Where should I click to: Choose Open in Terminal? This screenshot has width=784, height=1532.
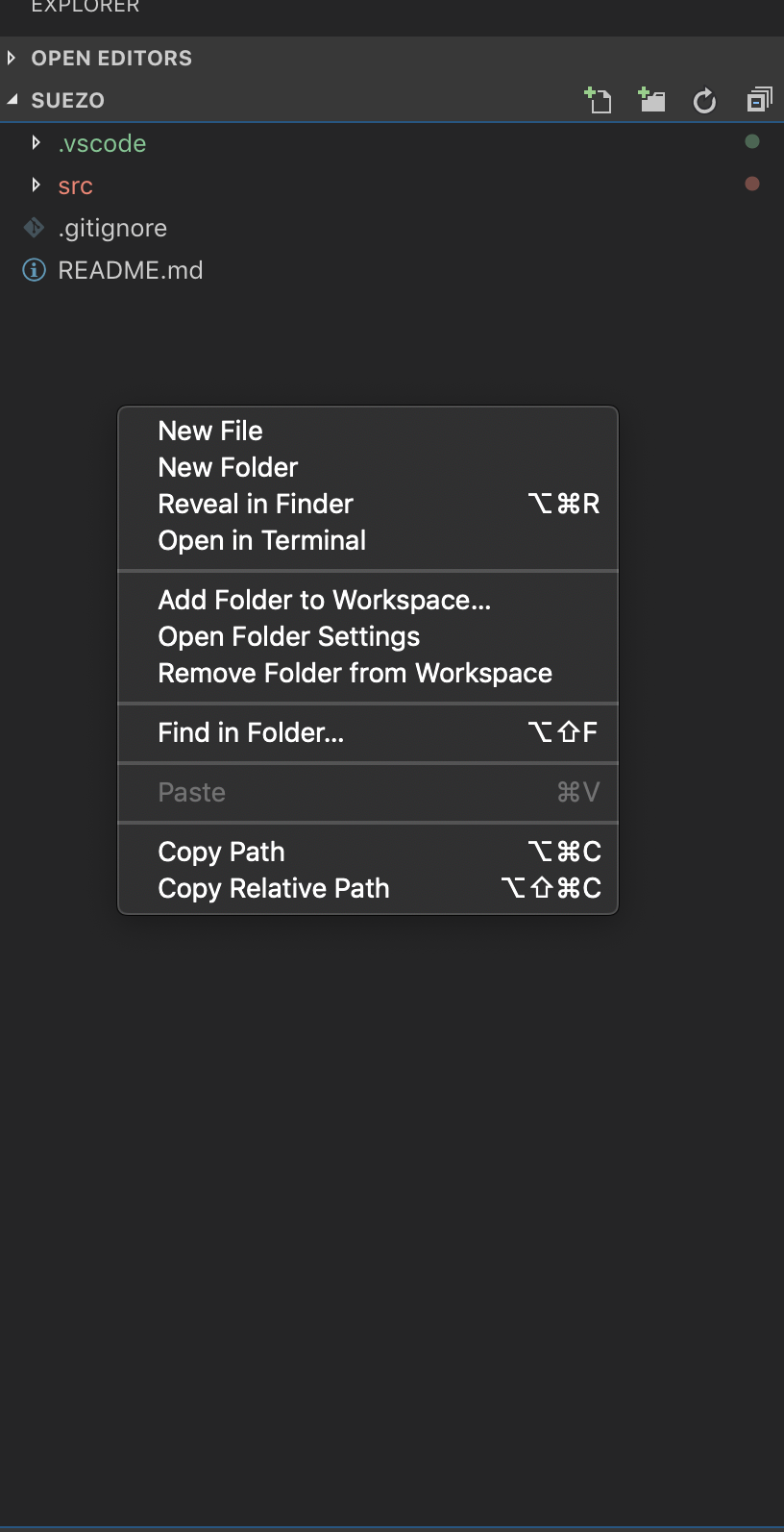(261, 540)
